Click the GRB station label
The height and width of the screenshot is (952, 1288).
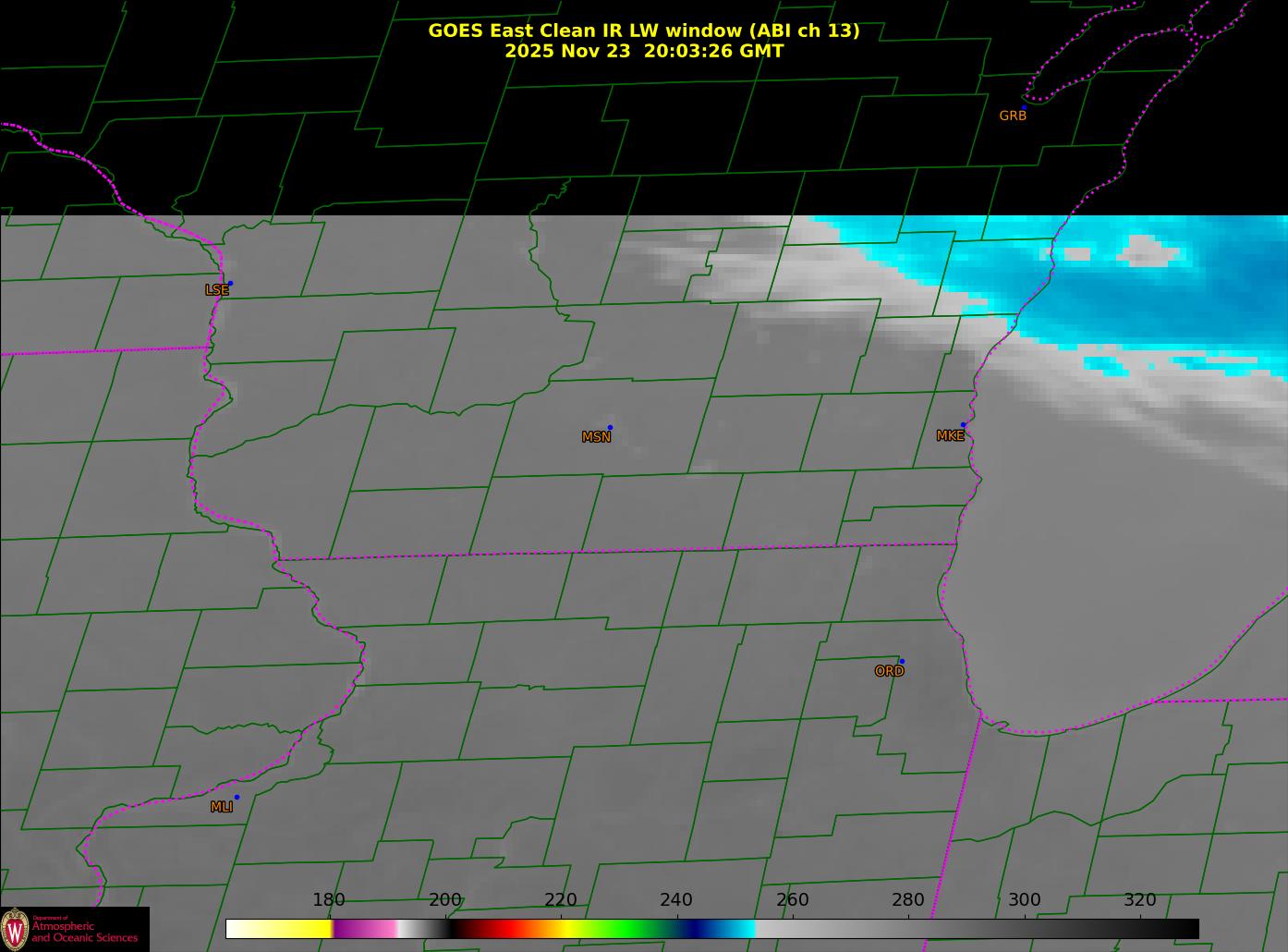pos(1013,116)
